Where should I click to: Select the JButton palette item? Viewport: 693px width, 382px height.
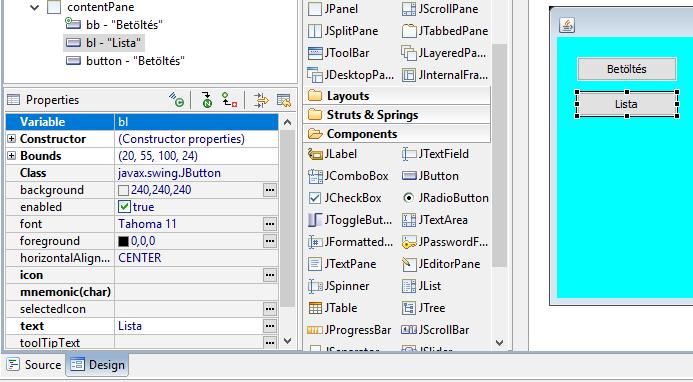pyautogui.click(x=430, y=176)
